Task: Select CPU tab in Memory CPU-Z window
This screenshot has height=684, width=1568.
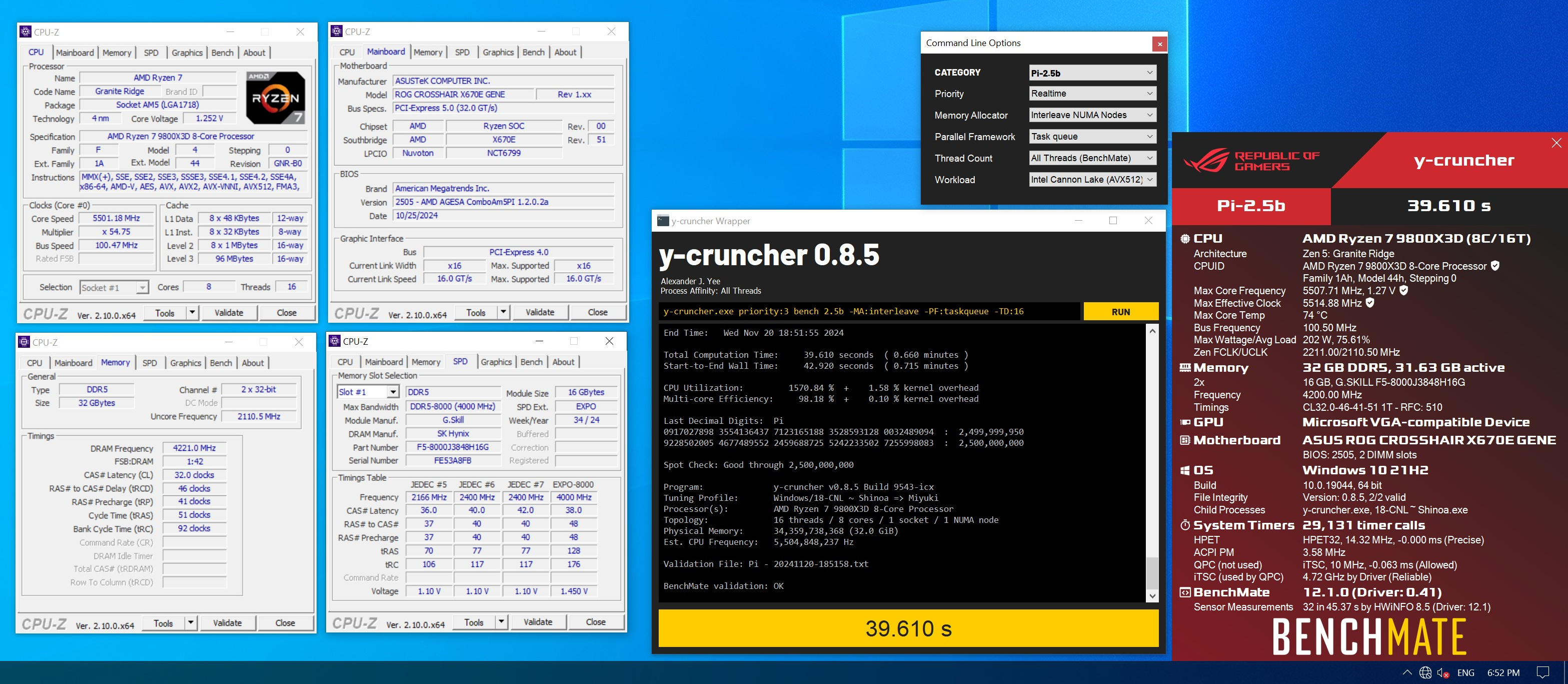Action: coord(35,362)
